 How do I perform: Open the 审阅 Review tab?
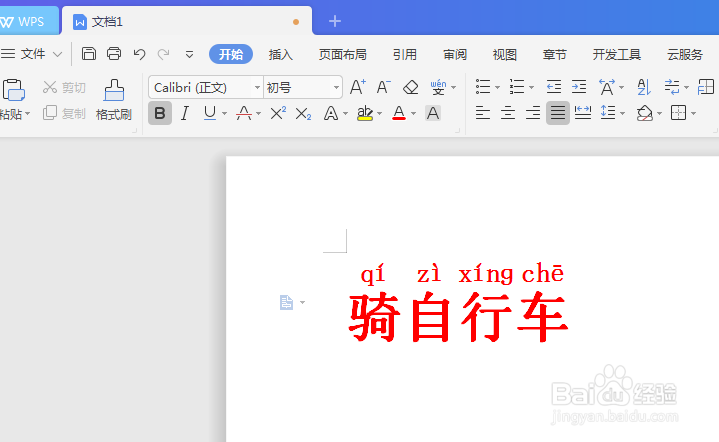[x=454, y=55]
